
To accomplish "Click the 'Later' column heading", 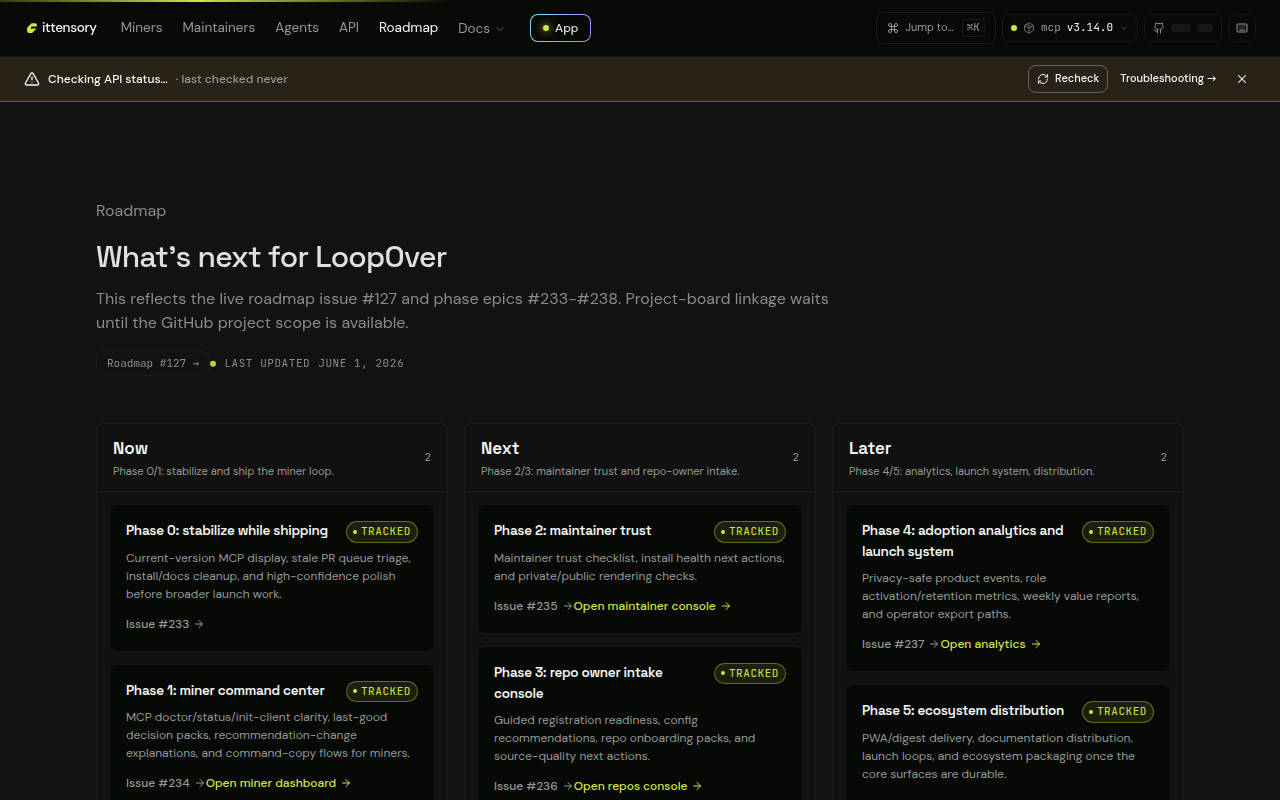I will pos(870,448).
